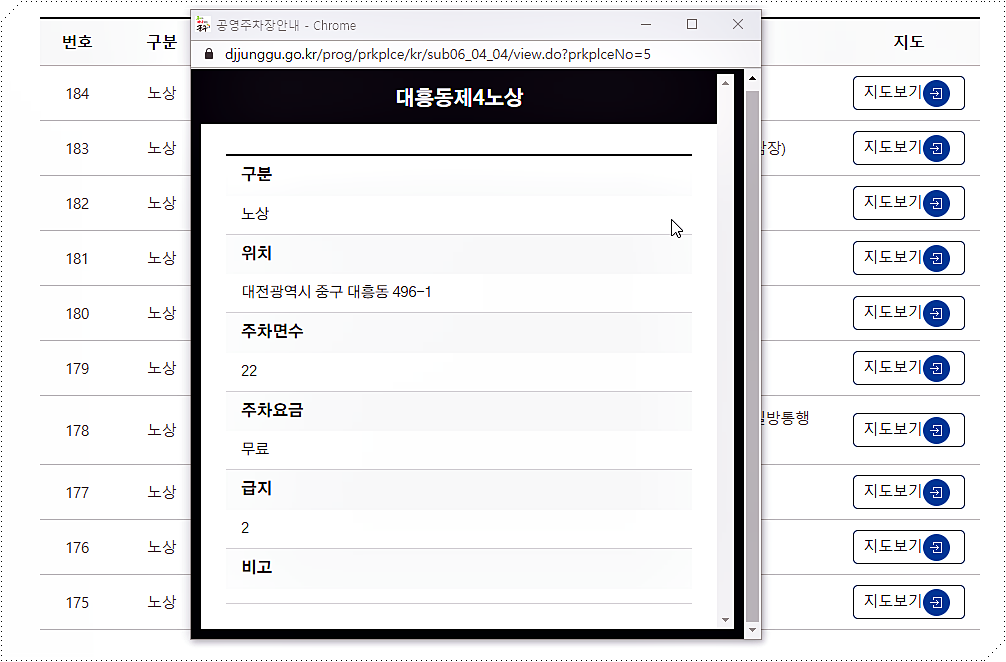The height and width of the screenshot is (662, 1006).
Task: Click the 구분 column header
Action: 160,41
